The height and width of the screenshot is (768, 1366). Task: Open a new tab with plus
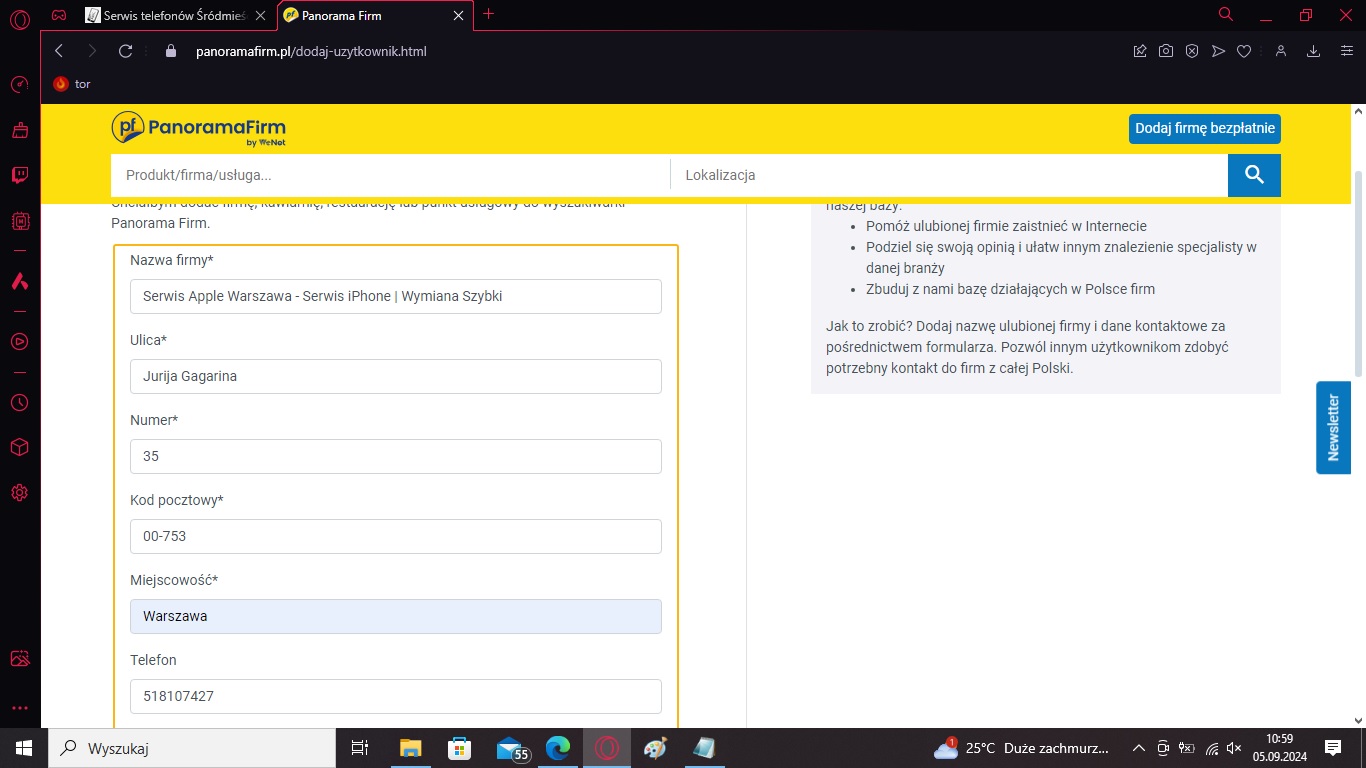[x=488, y=14]
